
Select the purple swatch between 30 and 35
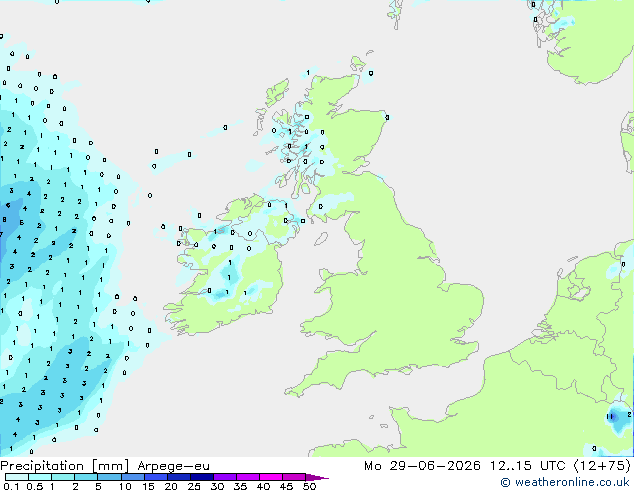(224, 477)
